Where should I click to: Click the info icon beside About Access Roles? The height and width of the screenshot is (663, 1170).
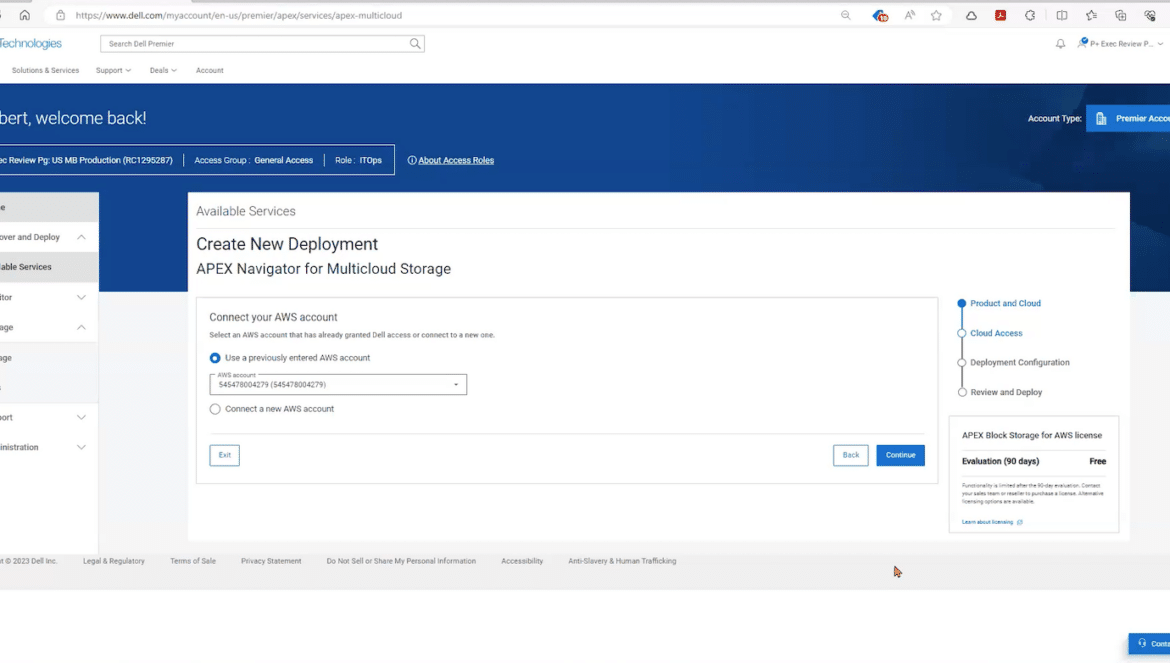pos(412,160)
